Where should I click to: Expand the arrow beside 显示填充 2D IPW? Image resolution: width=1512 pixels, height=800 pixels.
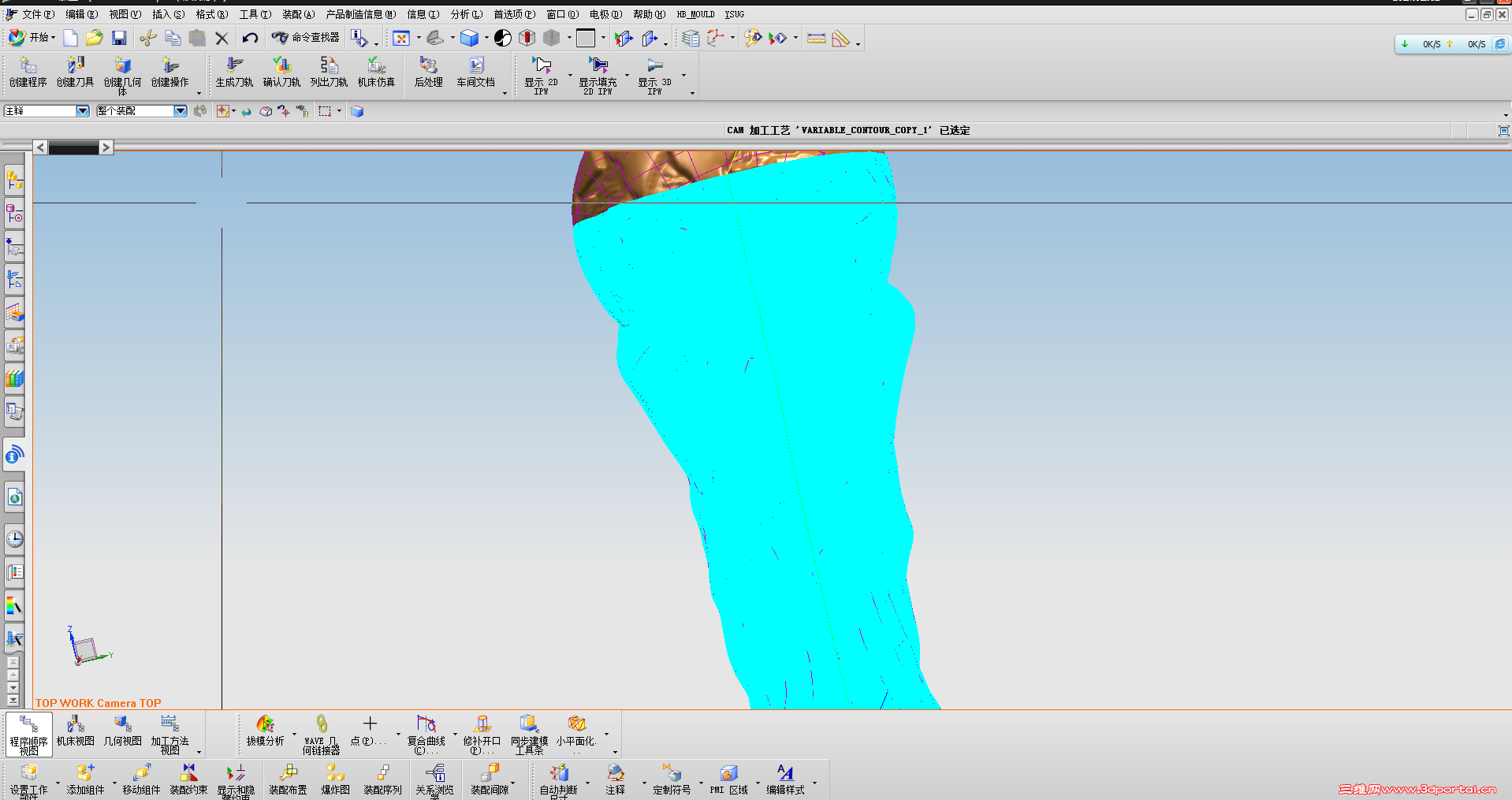coord(627,76)
